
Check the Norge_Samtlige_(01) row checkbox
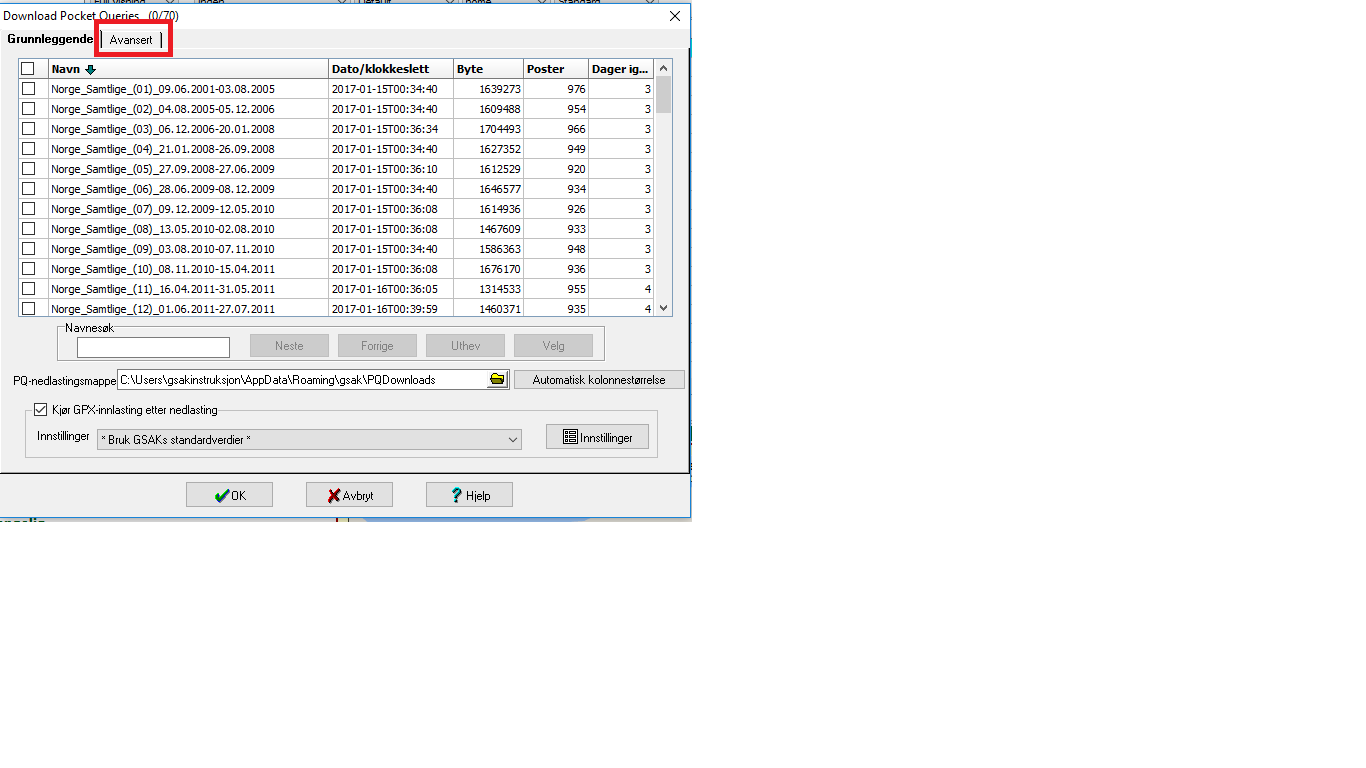coord(28,89)
